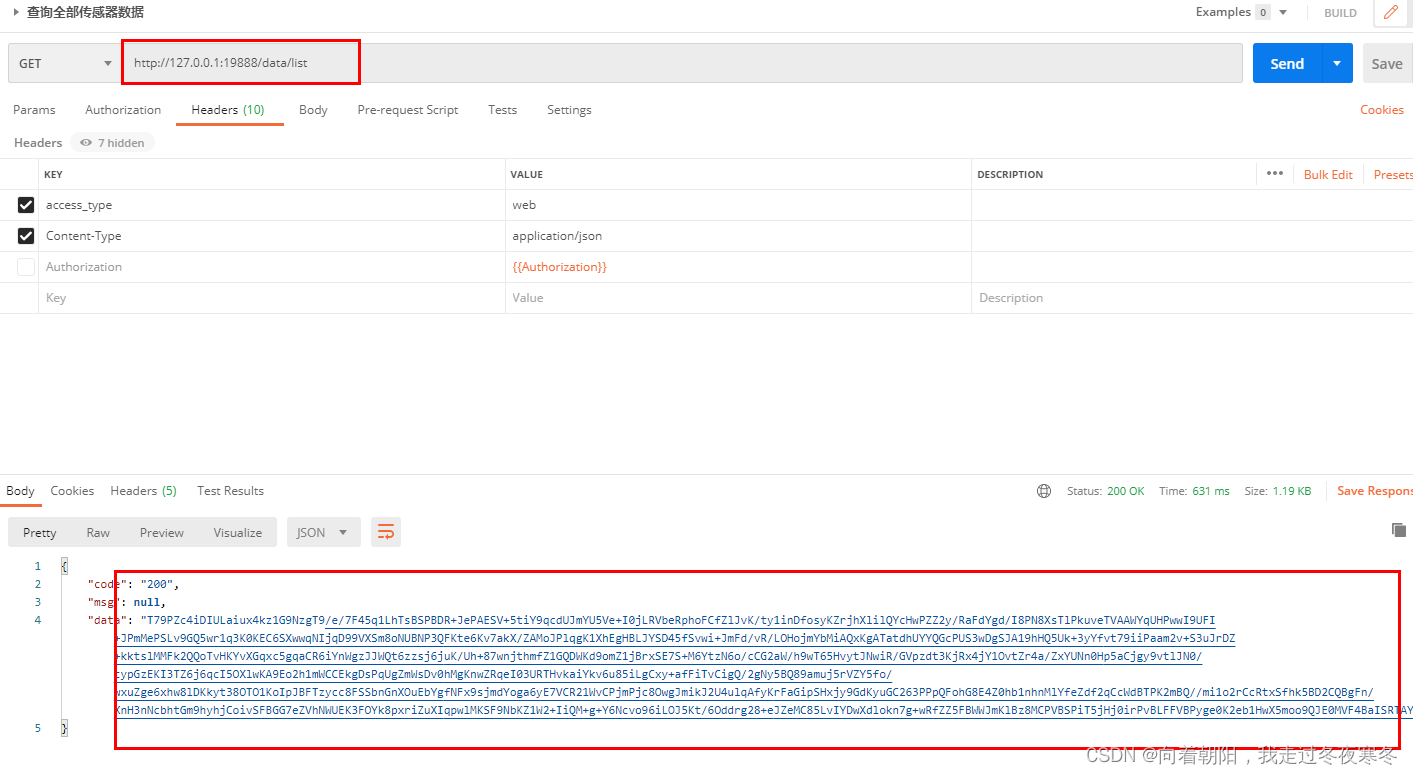Image resolution: width=1413 pixels, height=775 pixels.
Task: Click the globe network icon near Status
Action: 1044,491
